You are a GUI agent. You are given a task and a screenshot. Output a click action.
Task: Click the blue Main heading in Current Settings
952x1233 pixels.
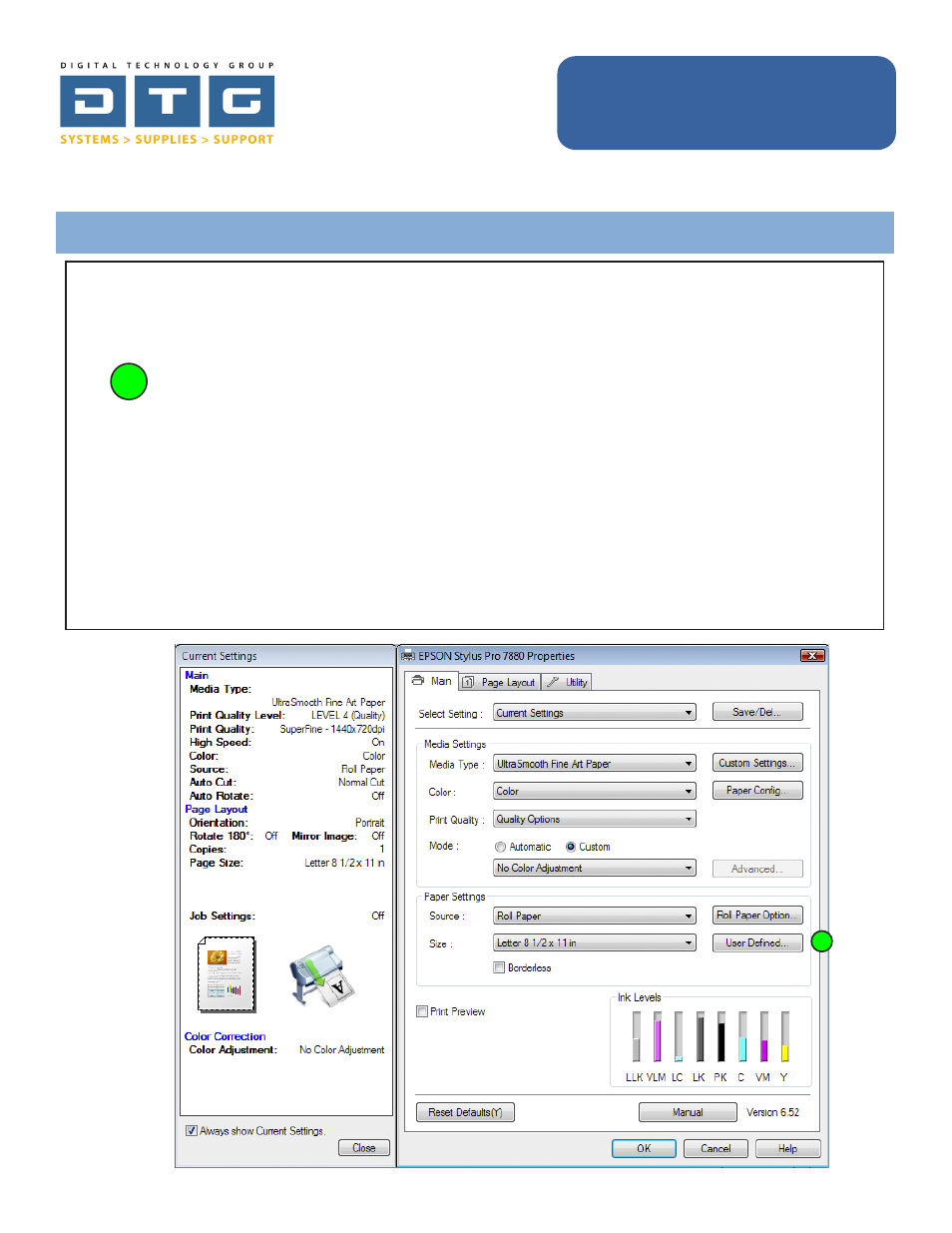(x=197, y=675)
